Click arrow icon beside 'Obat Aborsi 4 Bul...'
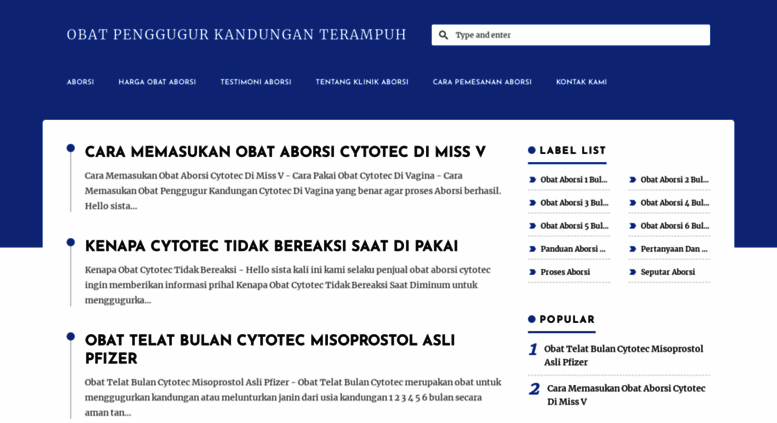This screenshot has height=423, width=777. coord(633,203)
